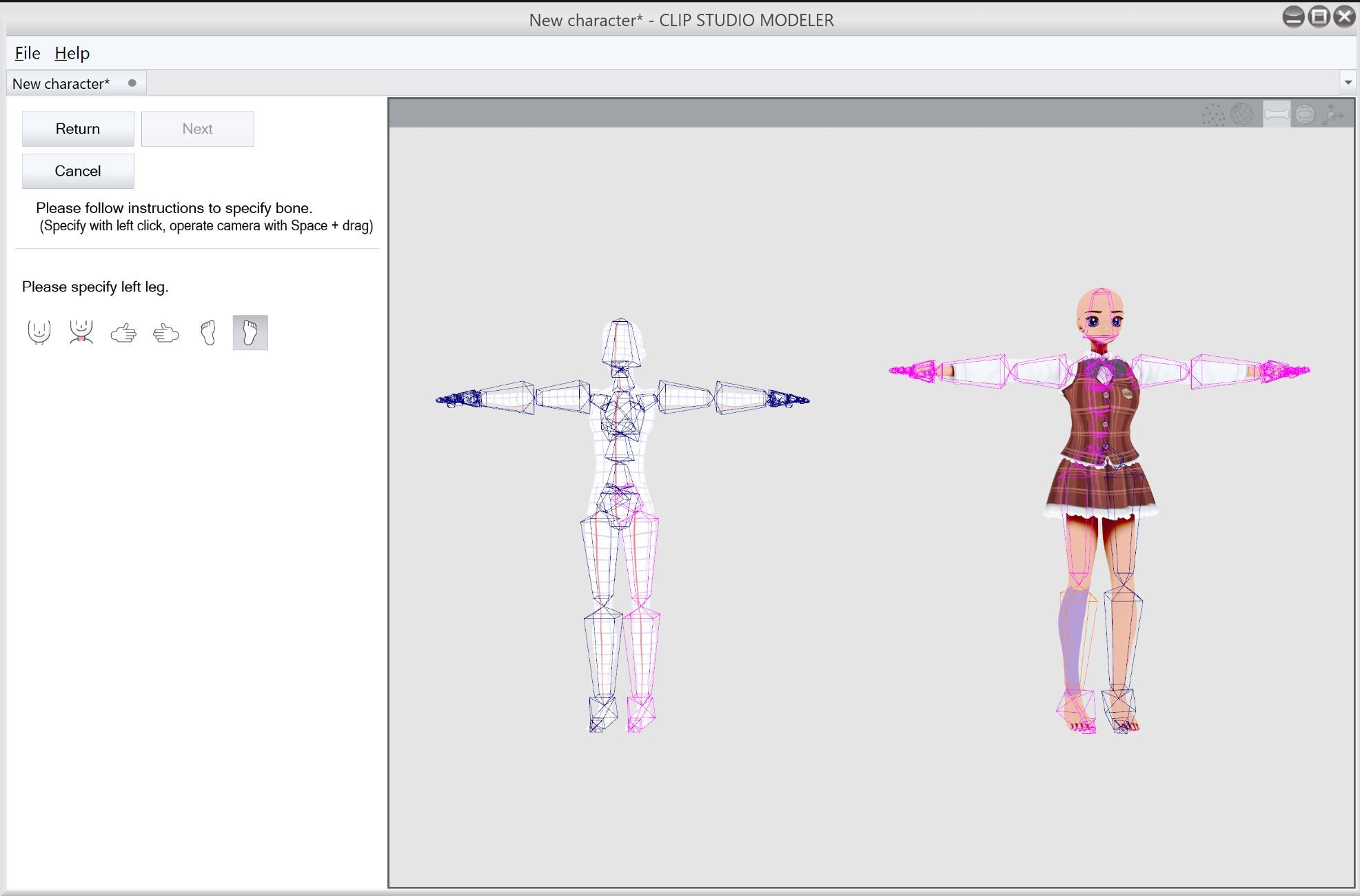Image resolution: width=1360 pixels, height=896 pixels.
Task: Click the shaded sphere display icon
Action: [x=1305, y=114]
